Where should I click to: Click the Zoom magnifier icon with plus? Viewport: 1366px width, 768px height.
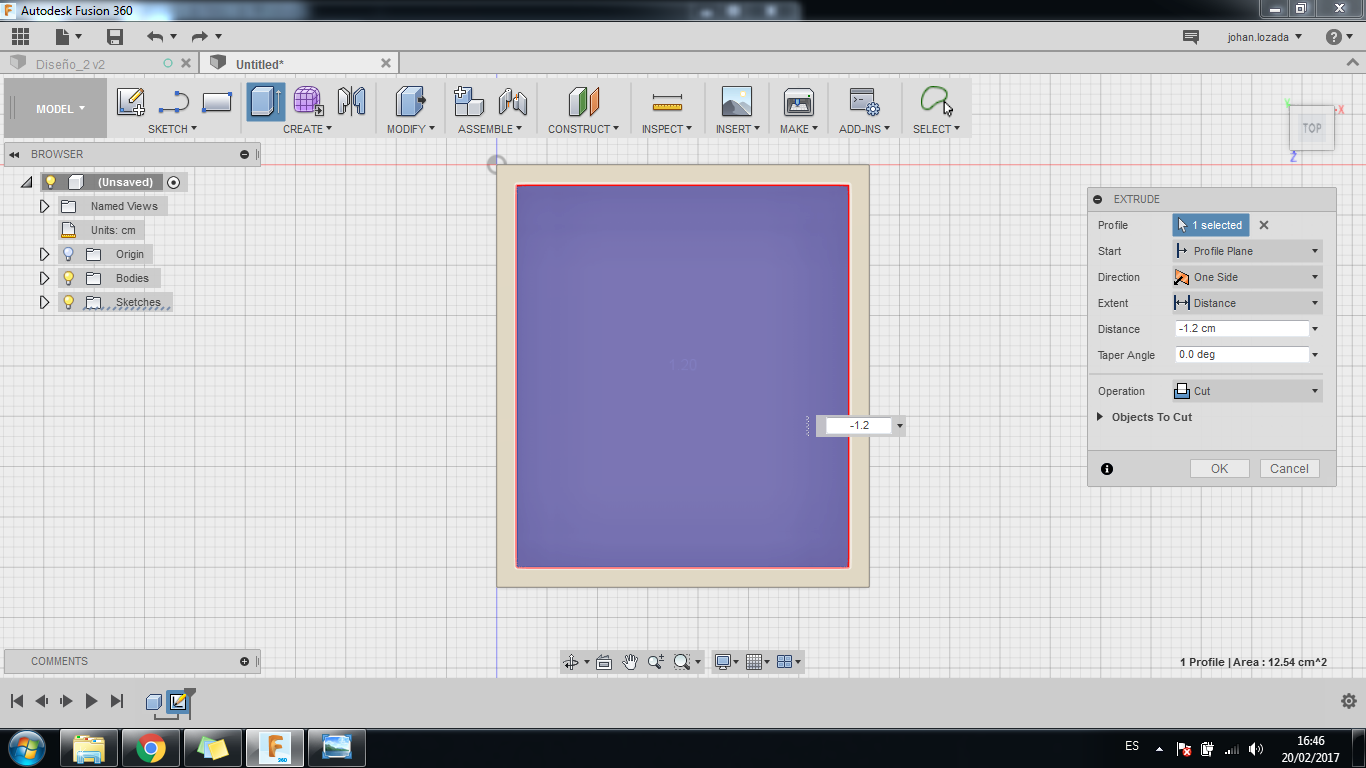(x=656, y=662)
